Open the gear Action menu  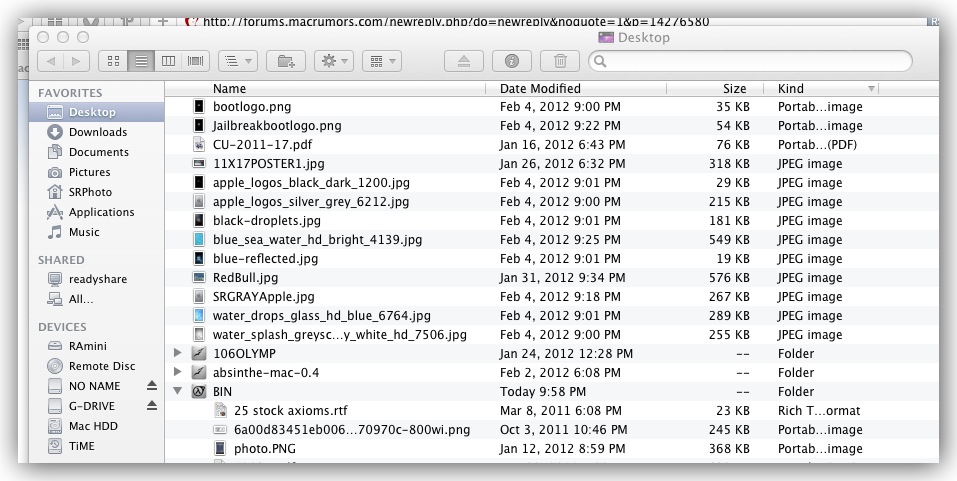(x=334, y=61)
